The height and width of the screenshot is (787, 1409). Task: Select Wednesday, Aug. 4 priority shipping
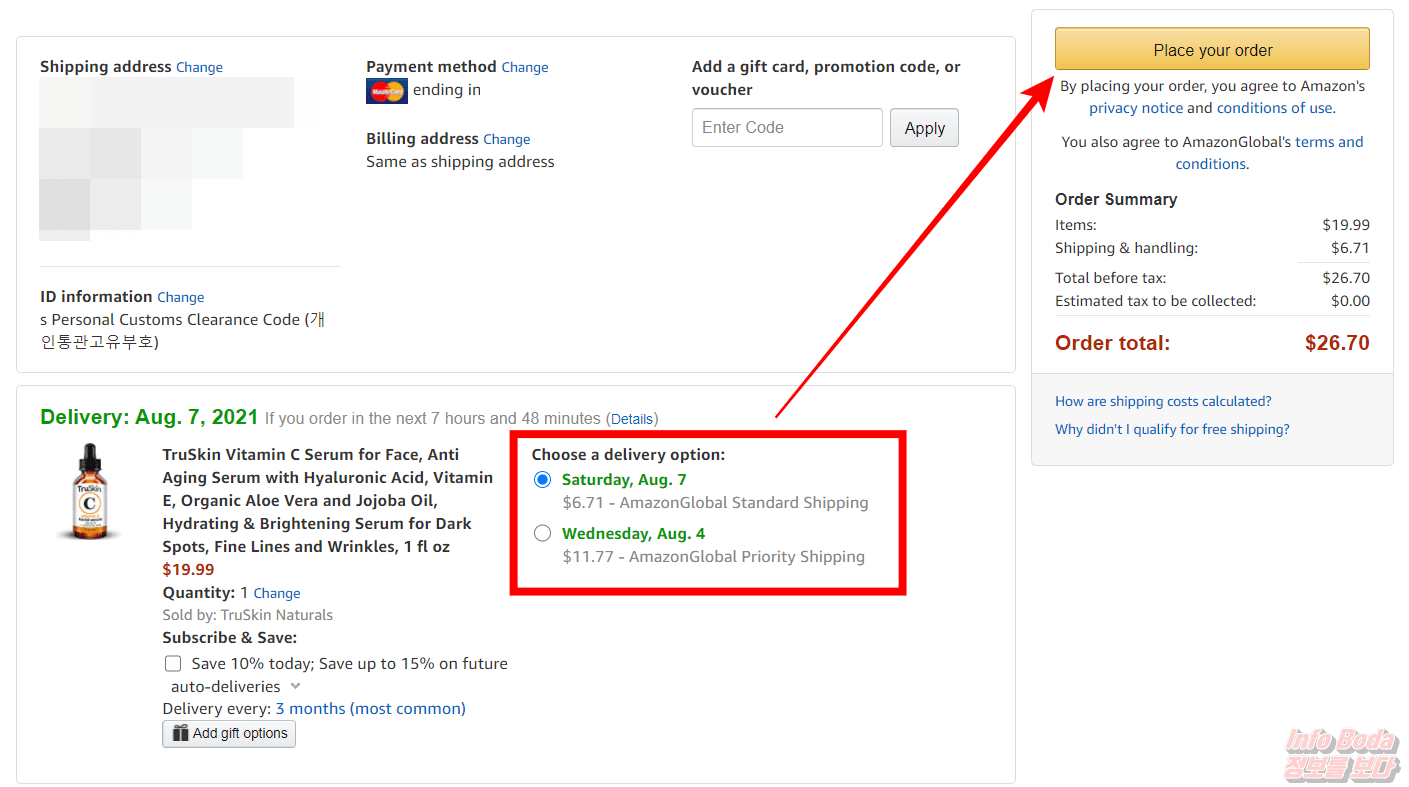[x=542, y=534]
